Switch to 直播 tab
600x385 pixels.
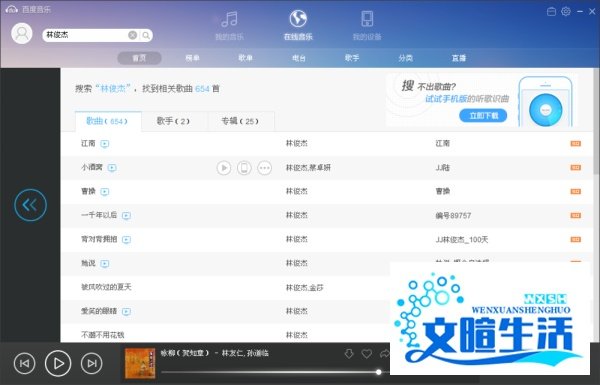click(459, 58)
